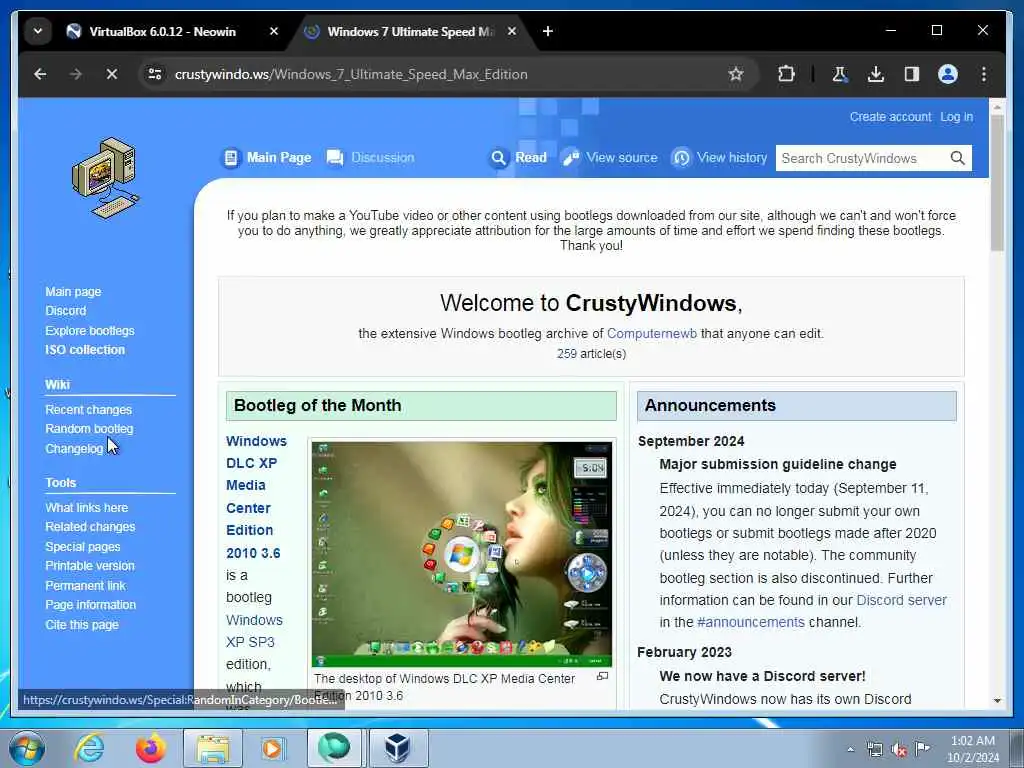
Task: Click the page vertical scrollbar thumb
Action: (997, 183)
